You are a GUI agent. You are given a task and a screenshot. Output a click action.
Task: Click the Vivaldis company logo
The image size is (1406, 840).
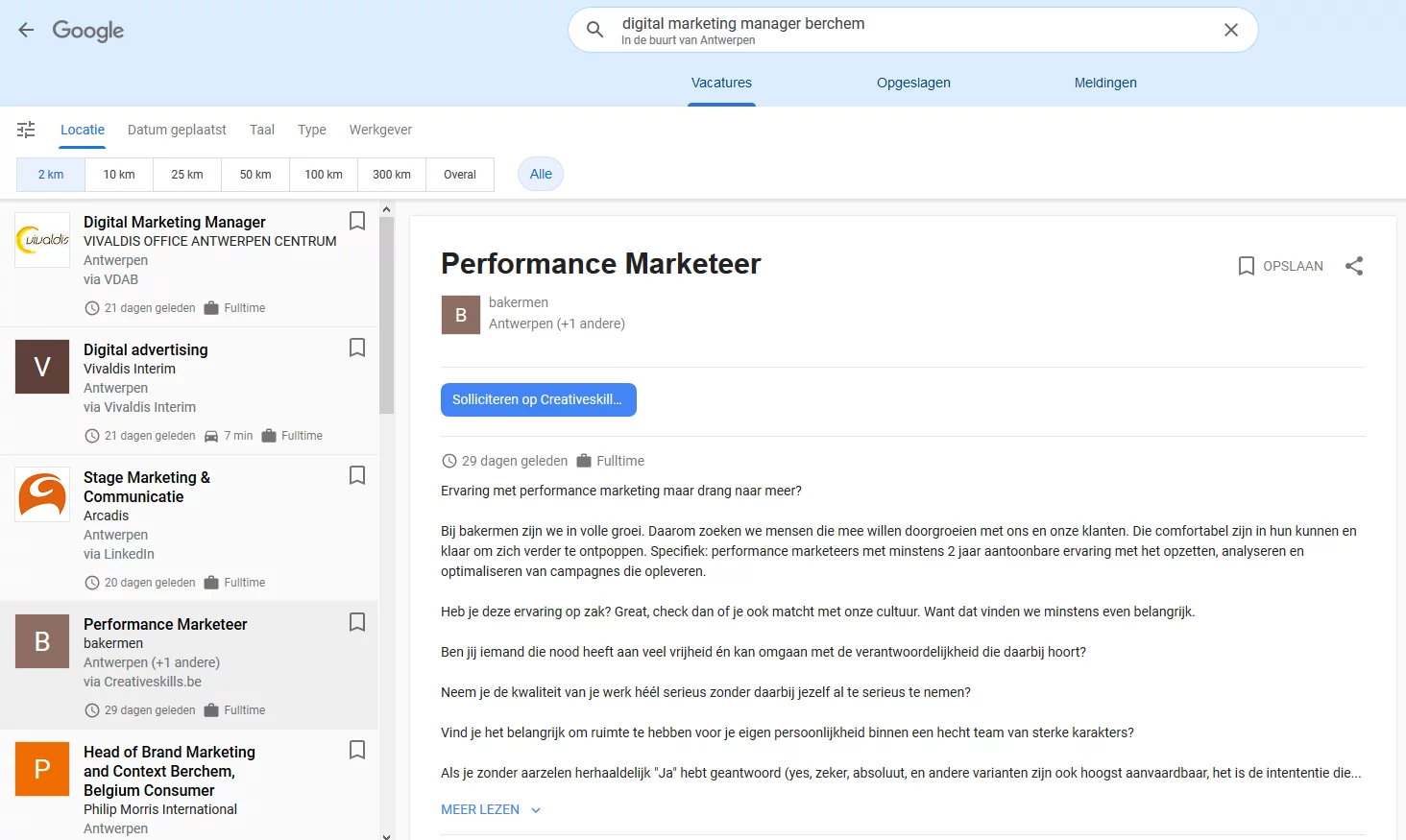click(42, 239)
